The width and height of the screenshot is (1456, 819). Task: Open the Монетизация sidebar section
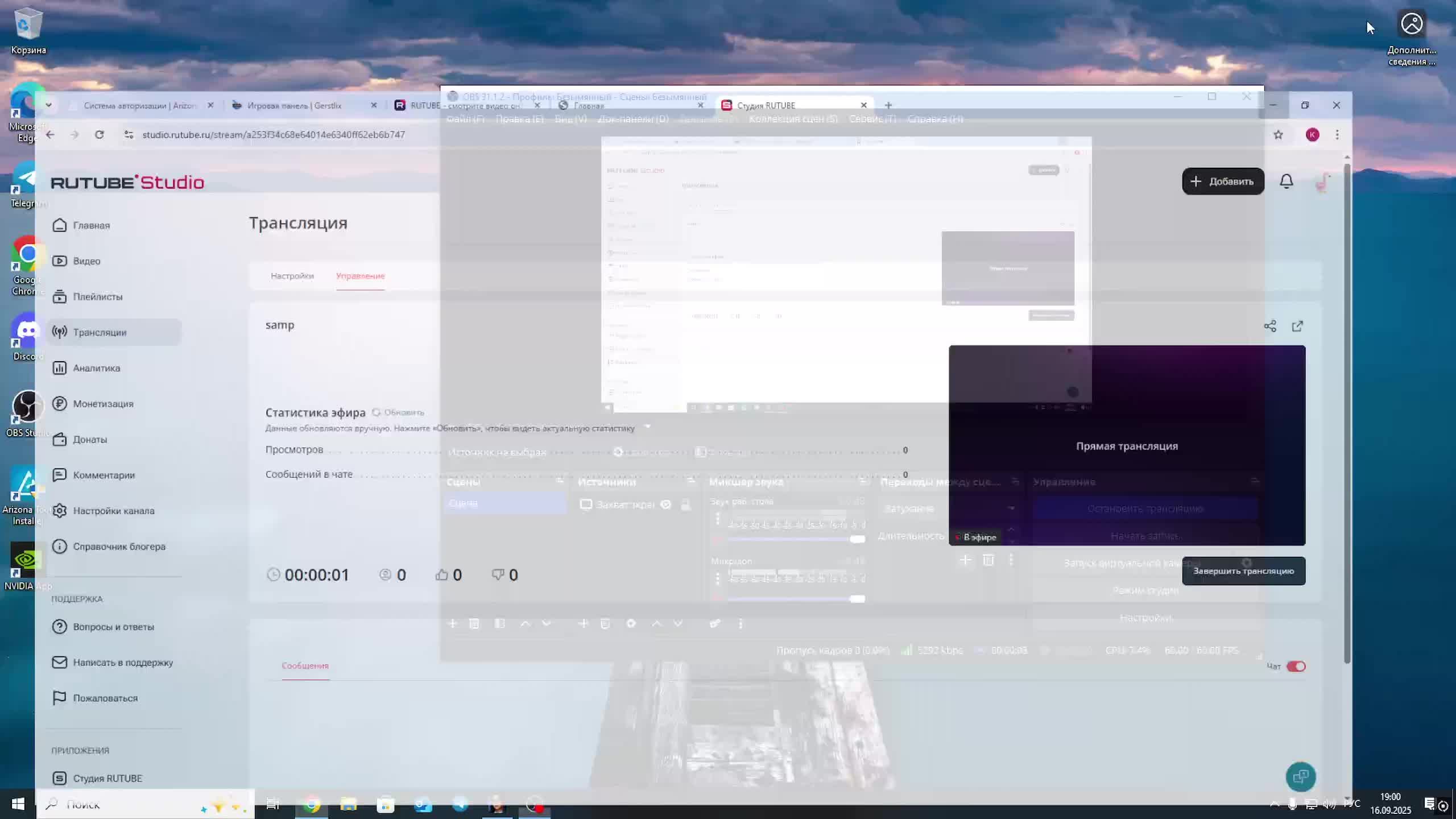point(103,404)
